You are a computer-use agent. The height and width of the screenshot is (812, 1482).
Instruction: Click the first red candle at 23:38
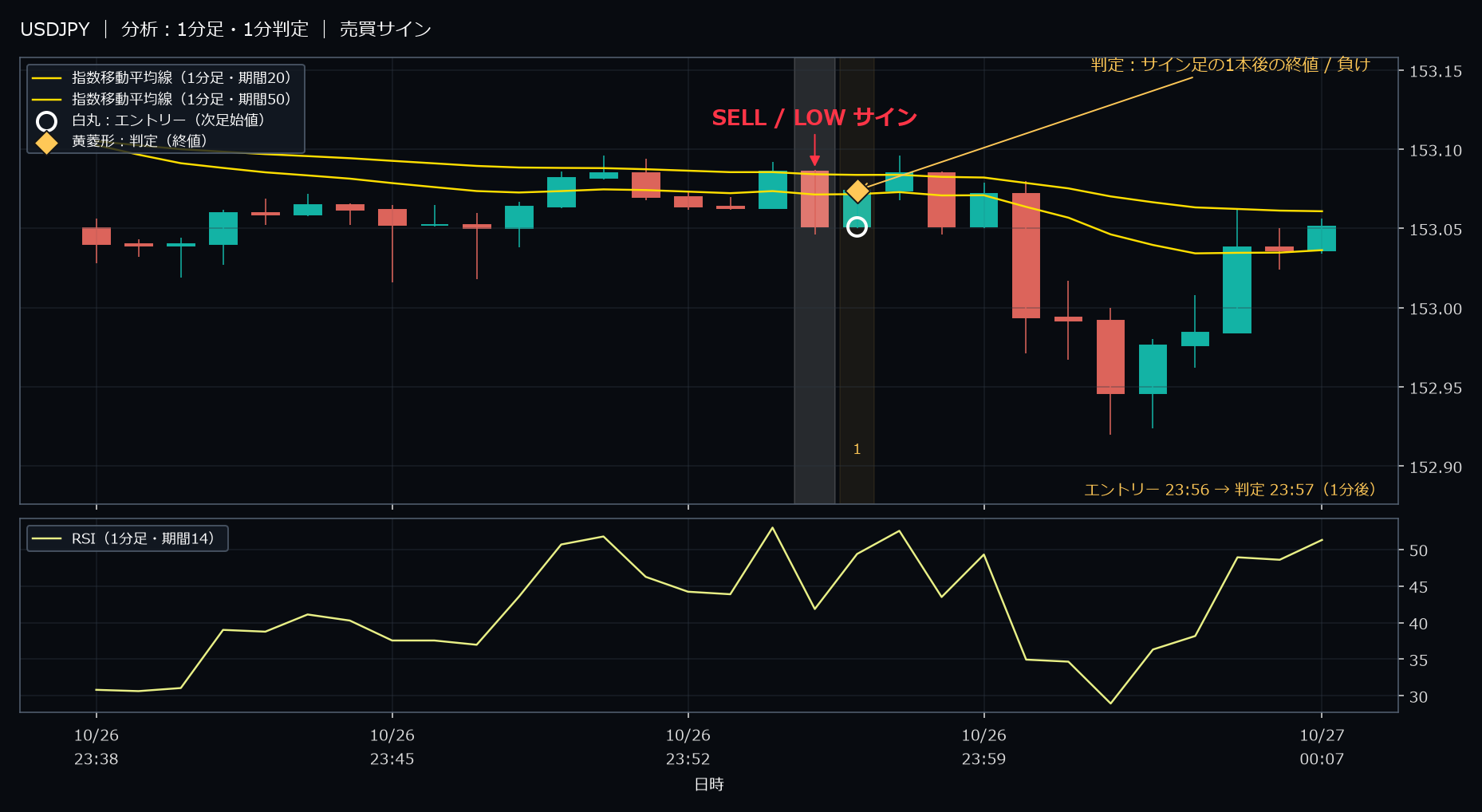tap(97, 236)
